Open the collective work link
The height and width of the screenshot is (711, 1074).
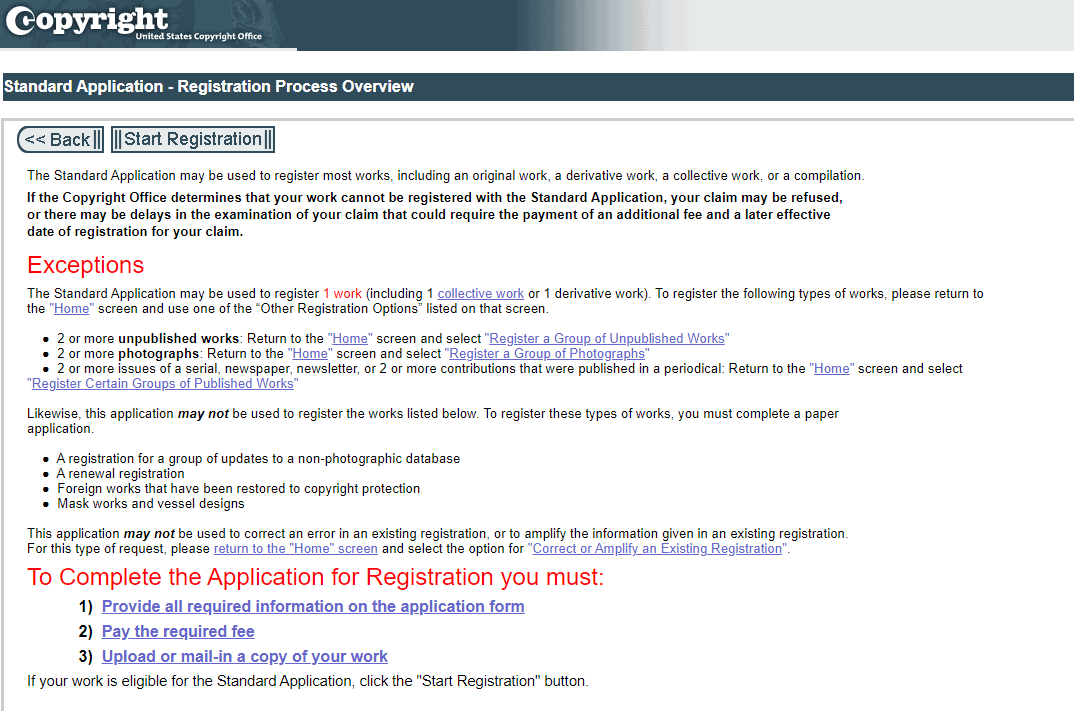click(480, 293)
